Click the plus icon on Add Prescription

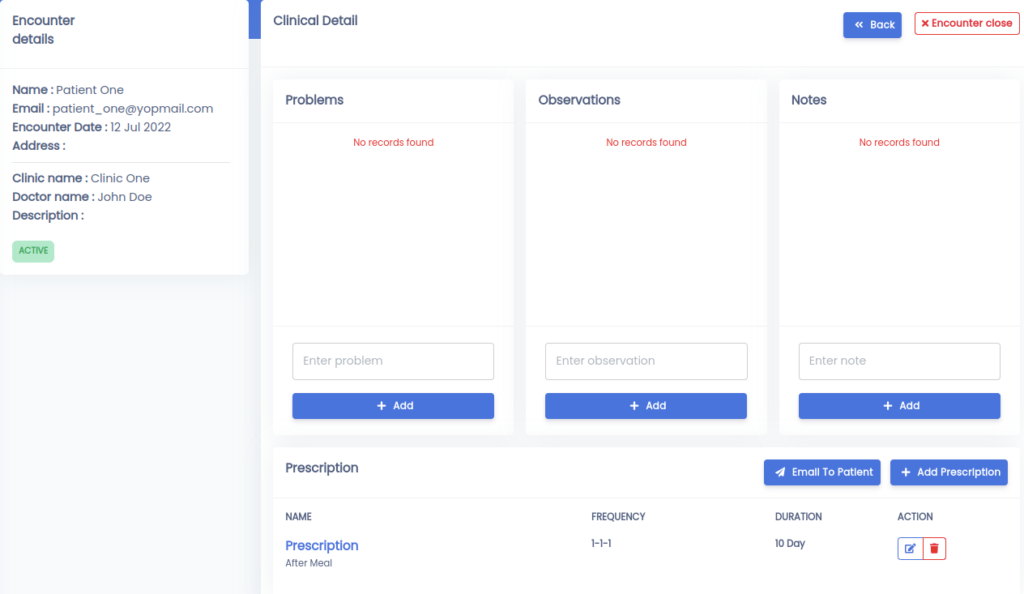click(x=906, y=472)
